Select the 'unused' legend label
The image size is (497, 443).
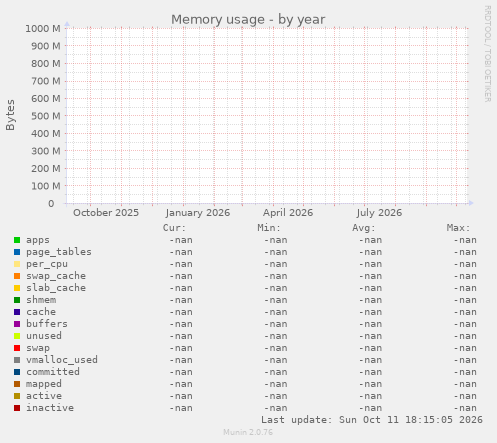pos(44,336)
